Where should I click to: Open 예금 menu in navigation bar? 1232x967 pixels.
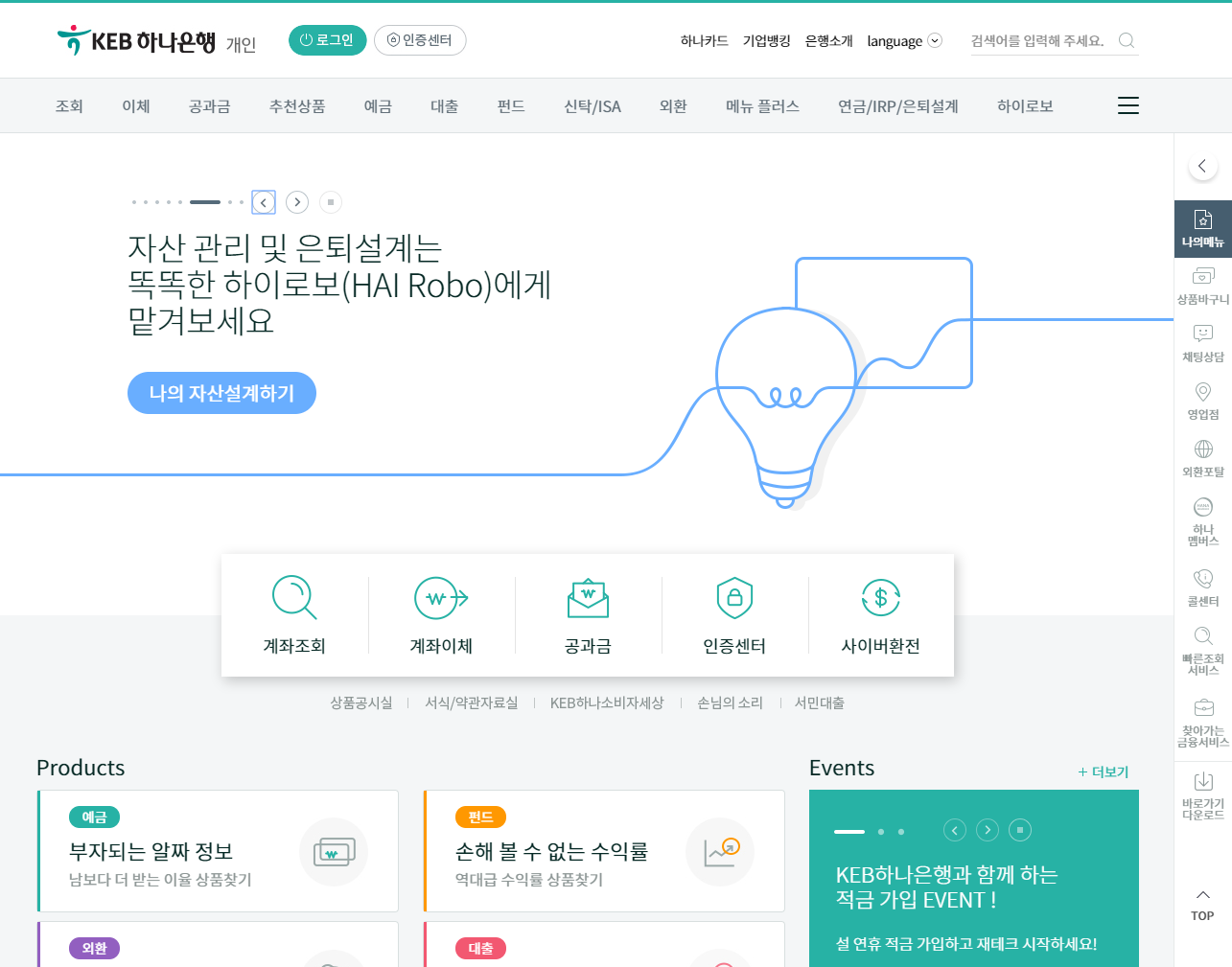(x=378, y=106)
